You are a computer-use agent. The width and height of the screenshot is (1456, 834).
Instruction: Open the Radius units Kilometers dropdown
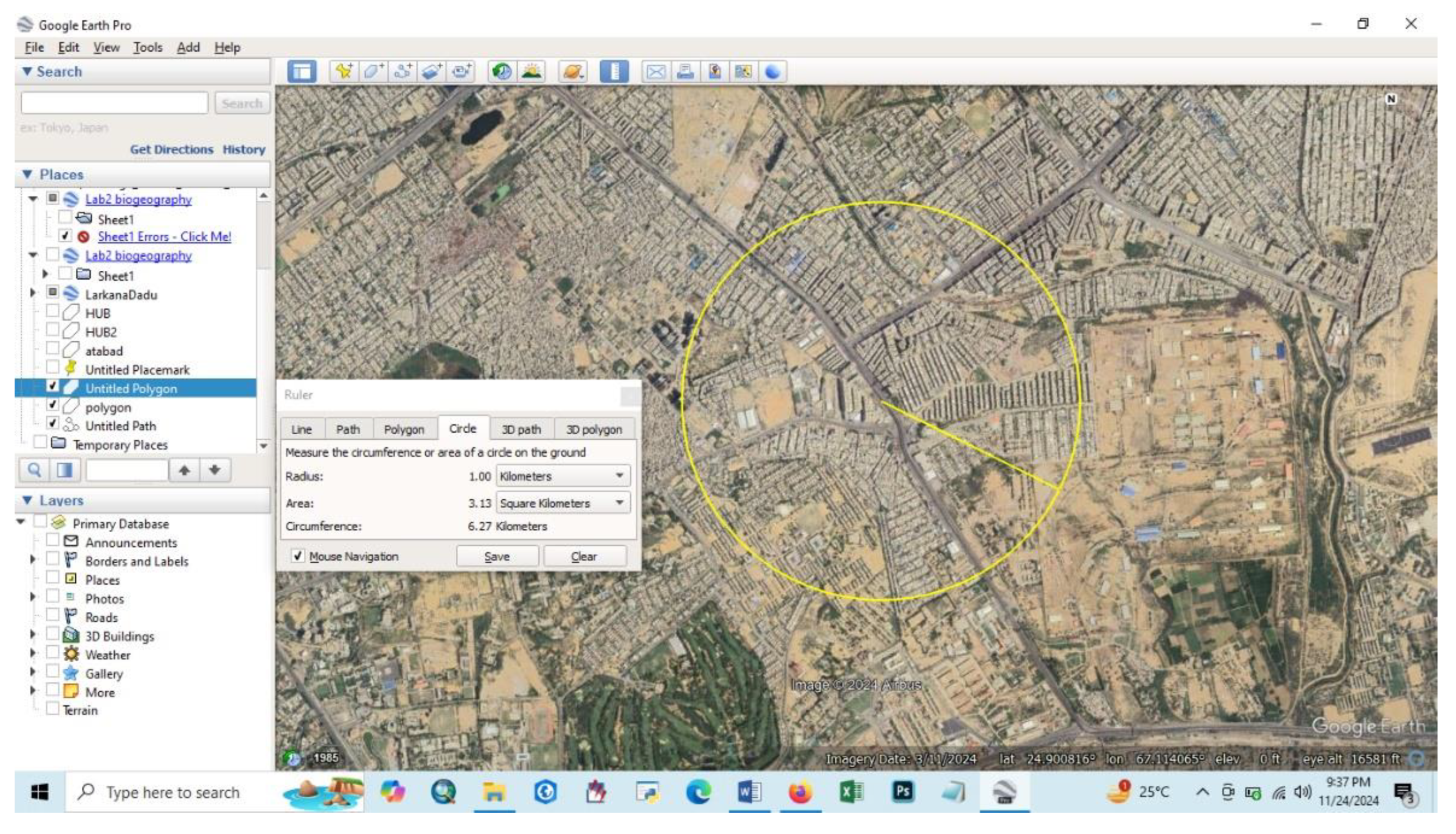click(x=563, y=476)
